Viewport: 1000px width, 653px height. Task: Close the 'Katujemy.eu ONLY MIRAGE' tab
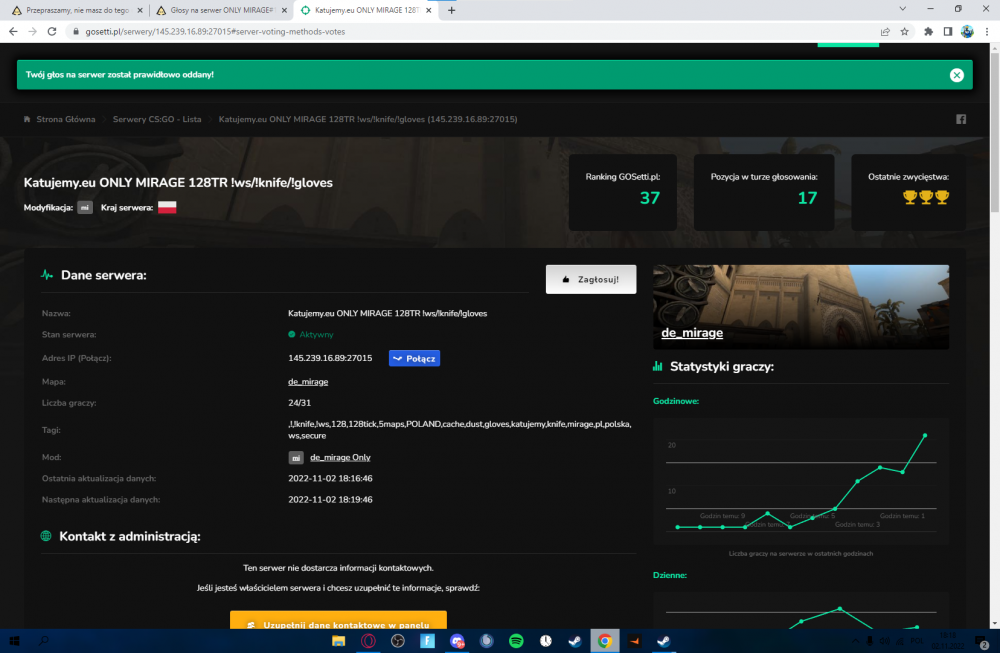(429, 10)
